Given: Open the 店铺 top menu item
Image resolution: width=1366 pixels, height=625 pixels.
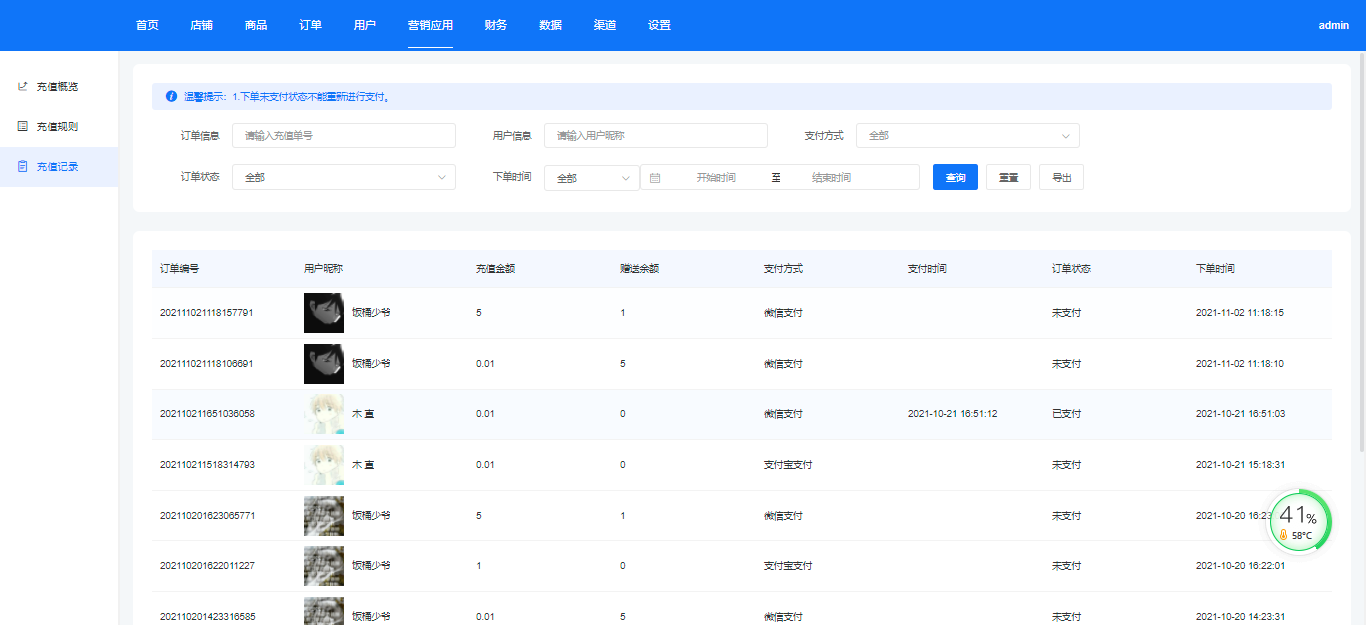Looking at the screenshot, I should 201,25.
